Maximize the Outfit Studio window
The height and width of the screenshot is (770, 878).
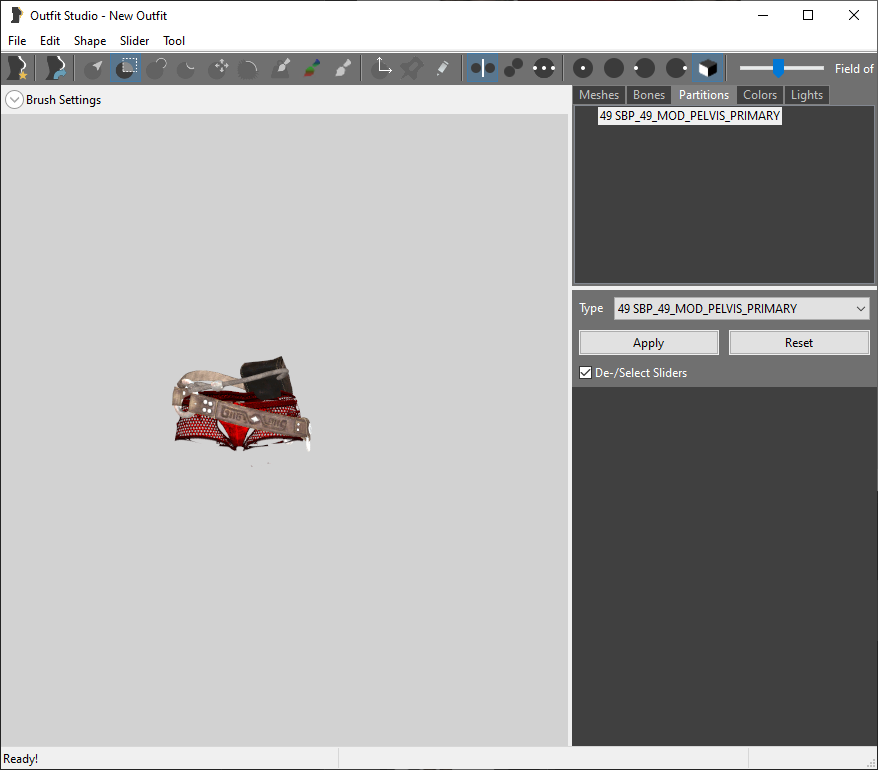tap(807, 15)
